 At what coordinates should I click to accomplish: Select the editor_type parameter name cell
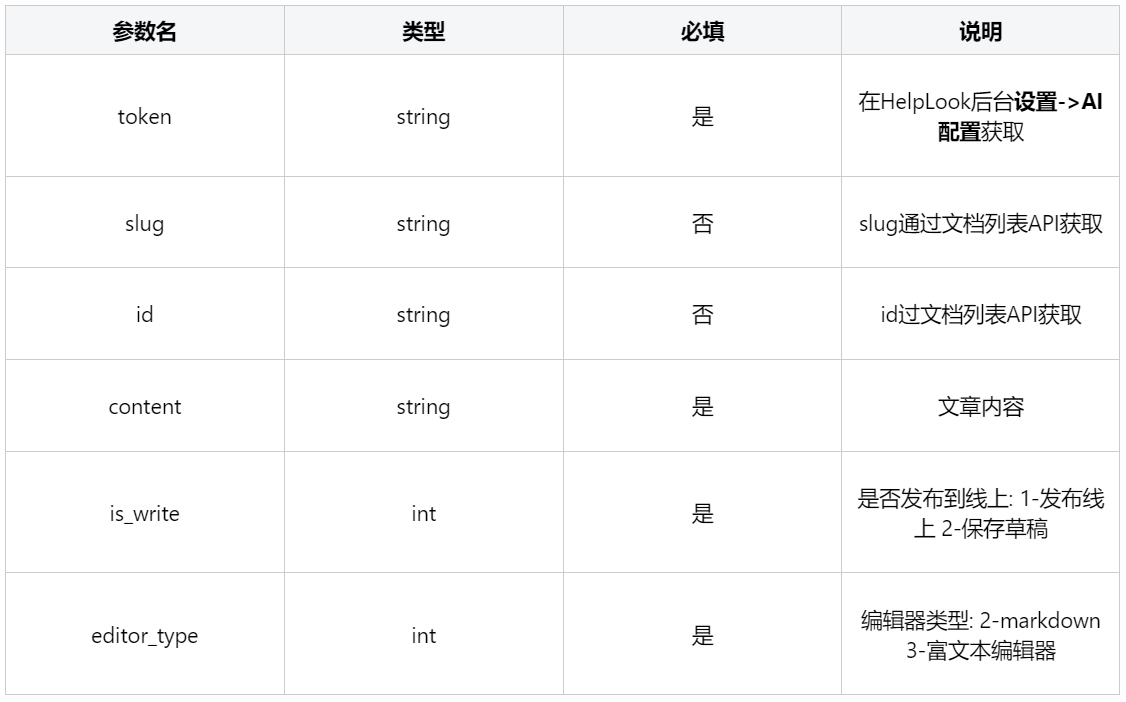coord(144,636)
